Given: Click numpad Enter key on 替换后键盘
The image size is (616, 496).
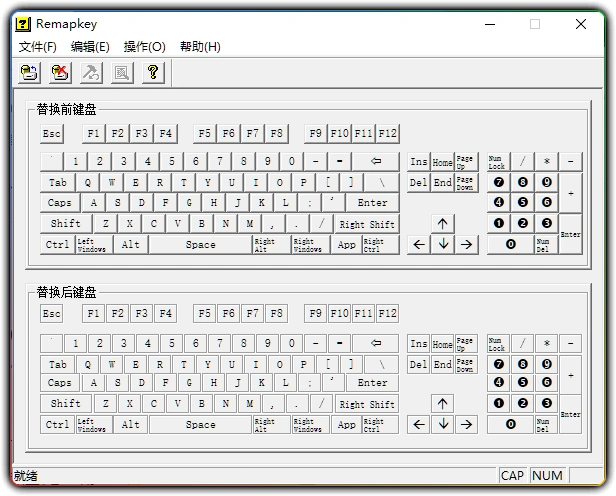Looking at the screenshot, I should (x=570, y=414).
